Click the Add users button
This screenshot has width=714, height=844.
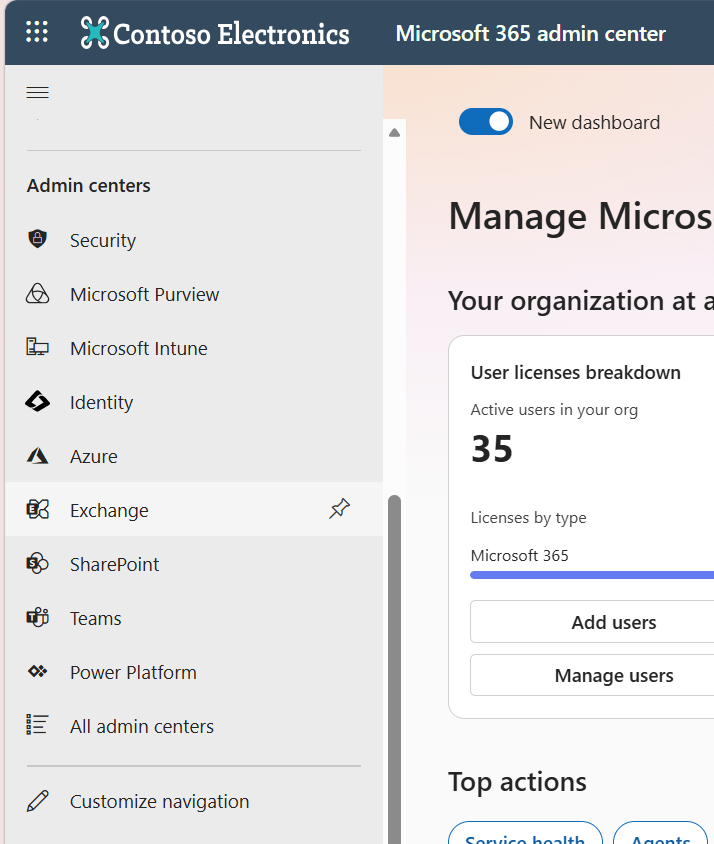[x=592, y=622]
